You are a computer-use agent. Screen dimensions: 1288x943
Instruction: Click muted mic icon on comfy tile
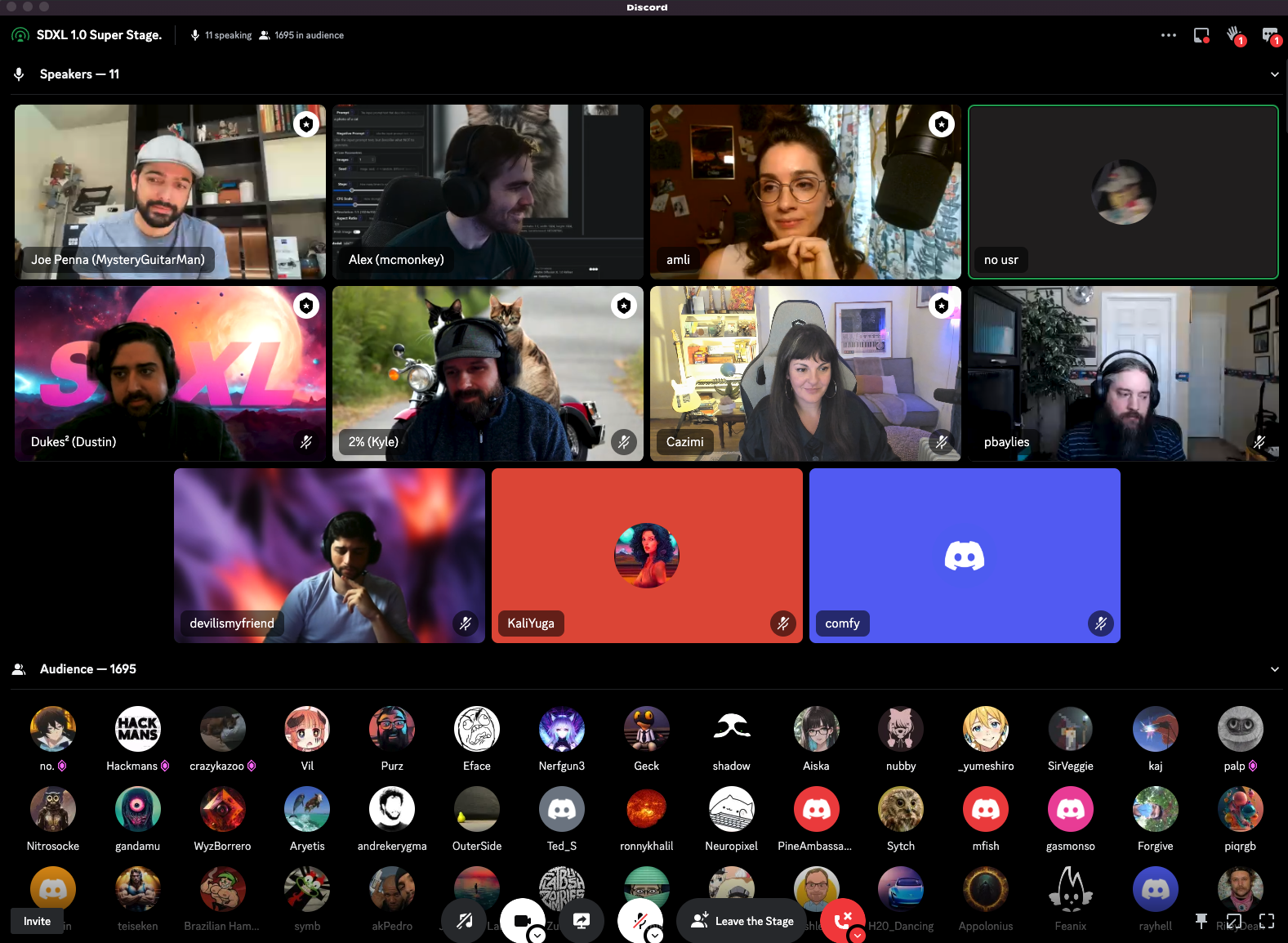pyautogui.click(x=1101, y=623)
